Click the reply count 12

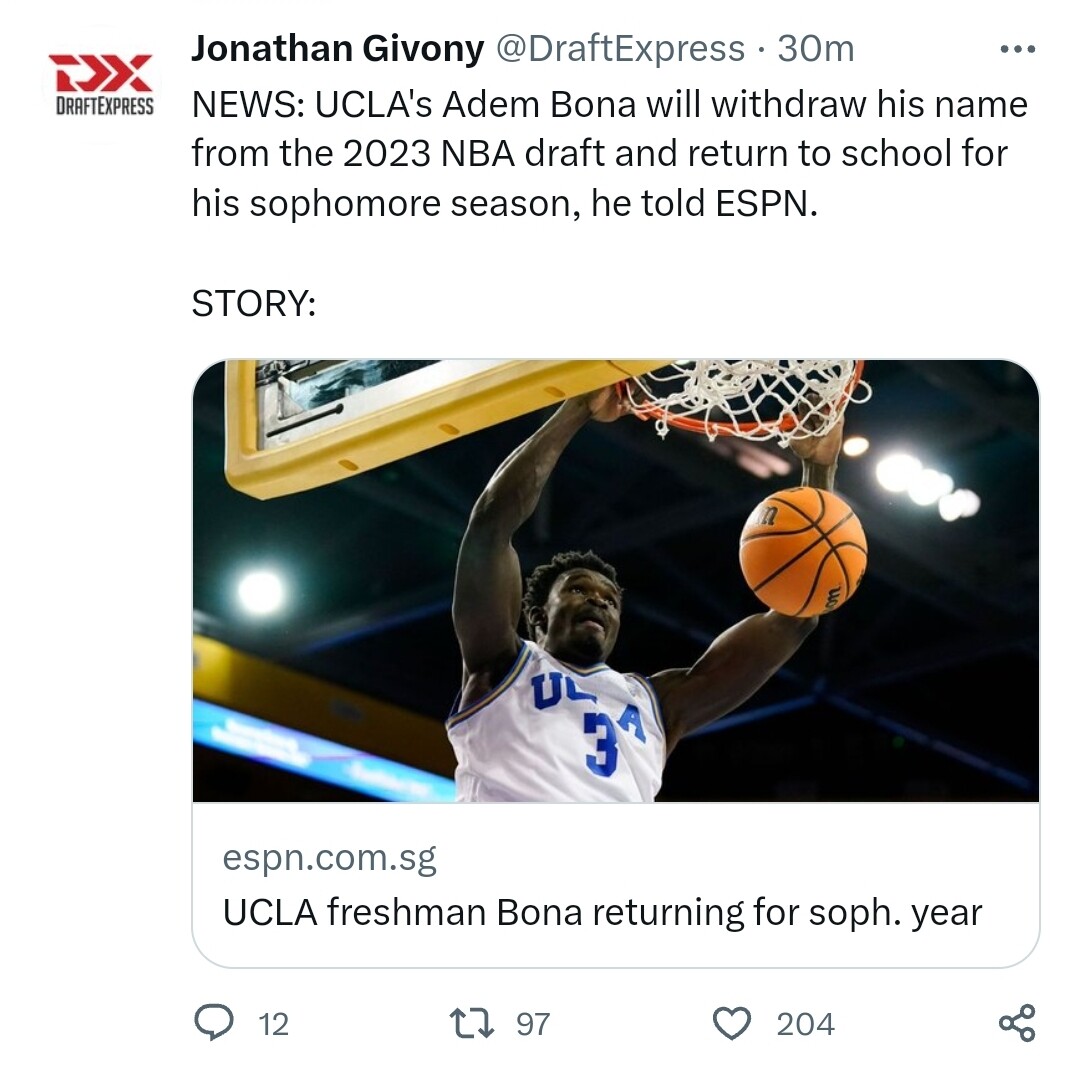273,1024
